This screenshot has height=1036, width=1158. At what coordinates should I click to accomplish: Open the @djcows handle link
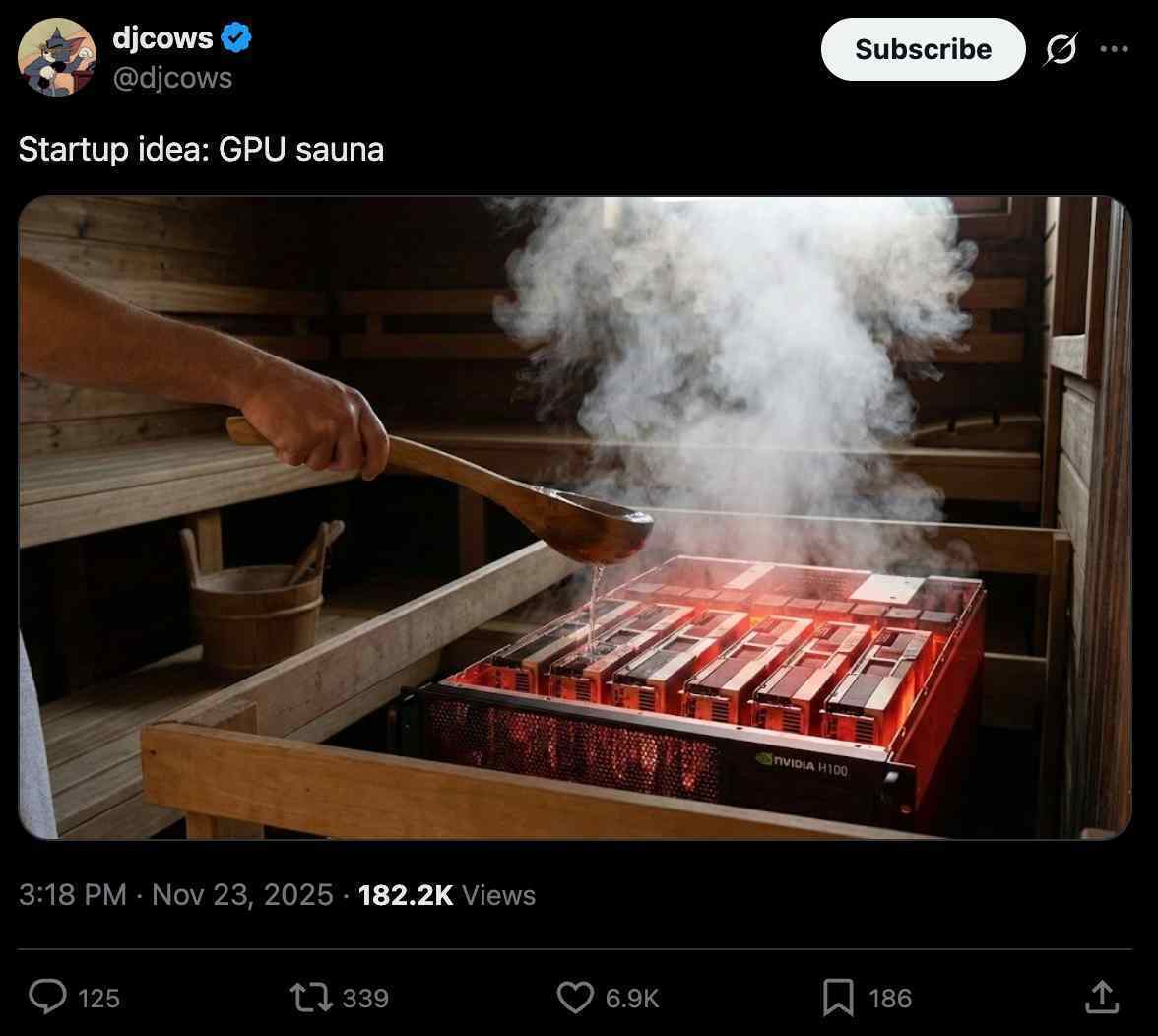point(172,78)
